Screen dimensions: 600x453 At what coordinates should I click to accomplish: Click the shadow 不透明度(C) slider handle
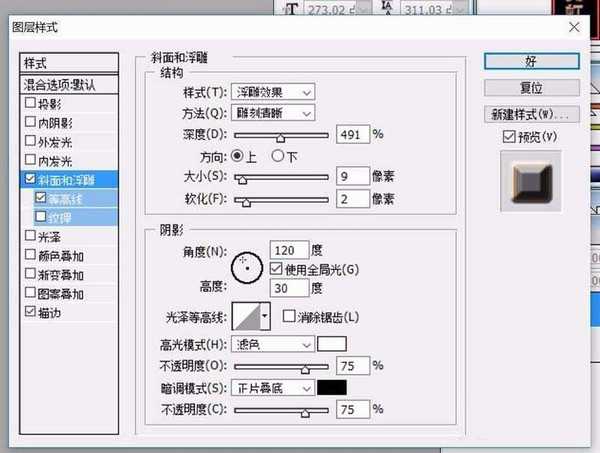[x=305, y=413]
